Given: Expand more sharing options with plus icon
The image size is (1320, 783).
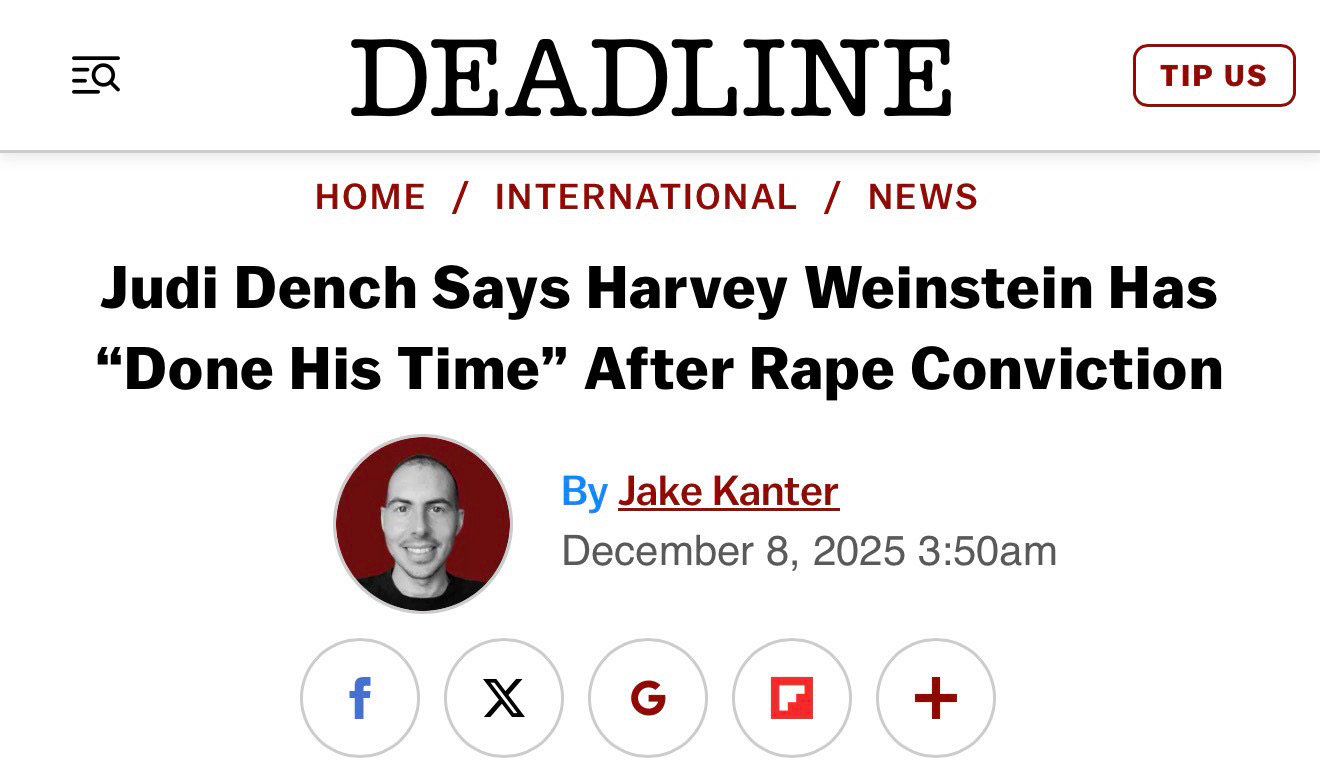Looking at the screenshot, I should coord(936,698).
